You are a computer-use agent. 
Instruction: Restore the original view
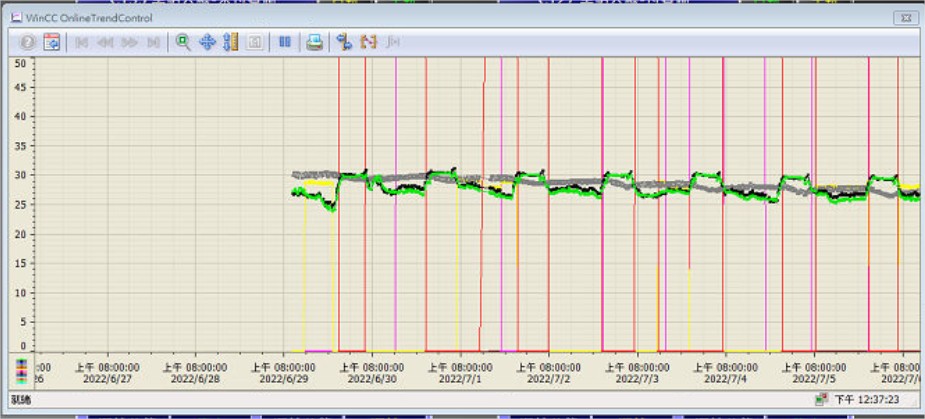[x=255, y=42]
